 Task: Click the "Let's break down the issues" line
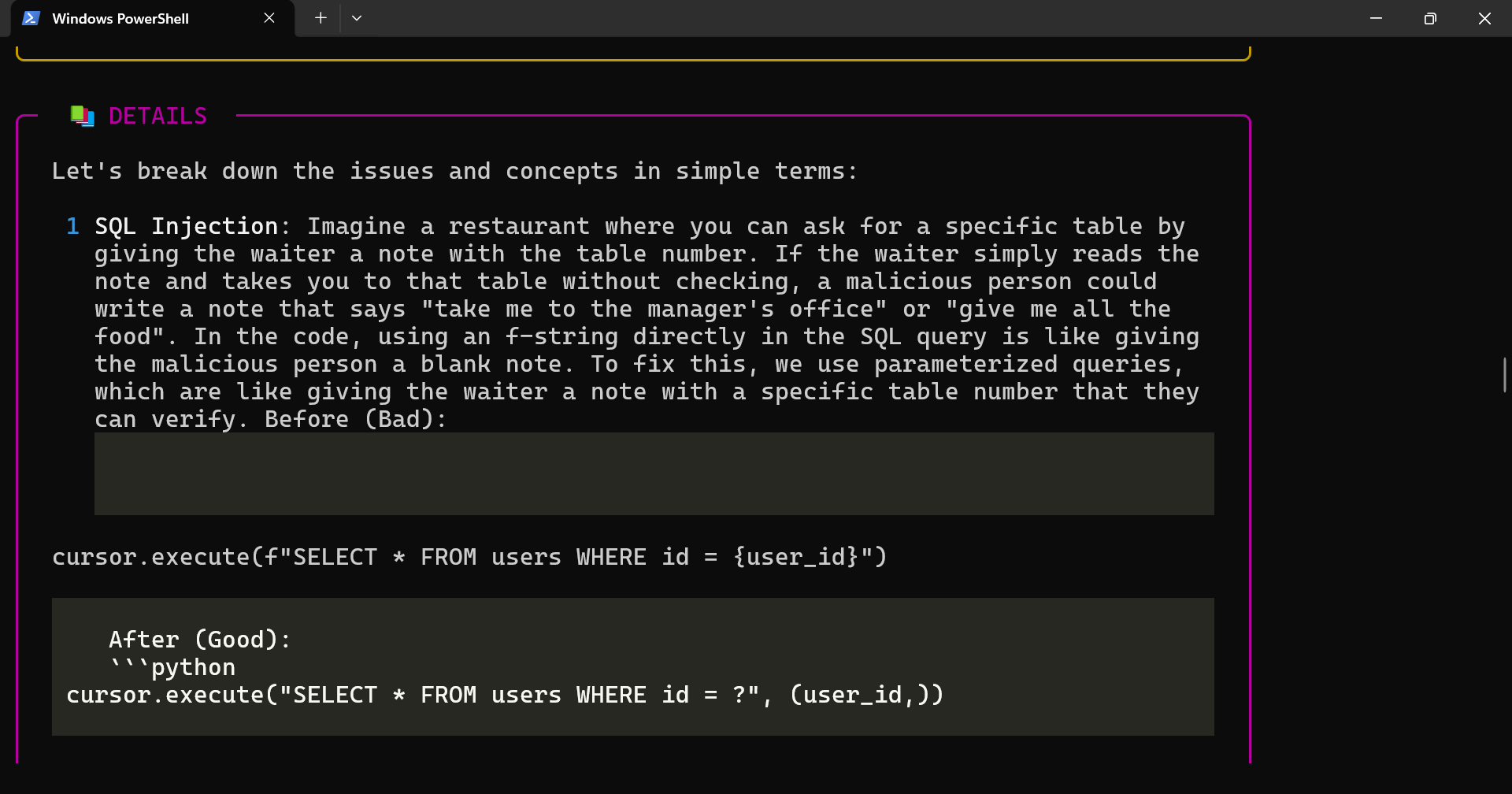pyautogui.click(x=454, y=172)
